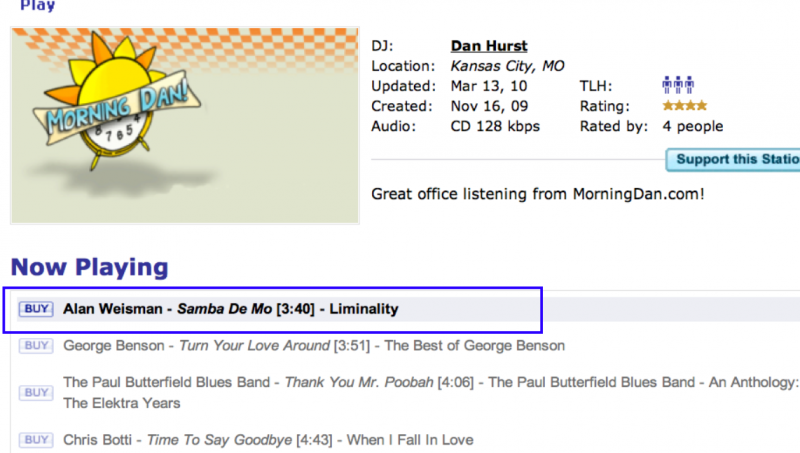
Task: Click BUY icon next to George Benson
Action: pyautogui.click(x=36, y=346)
